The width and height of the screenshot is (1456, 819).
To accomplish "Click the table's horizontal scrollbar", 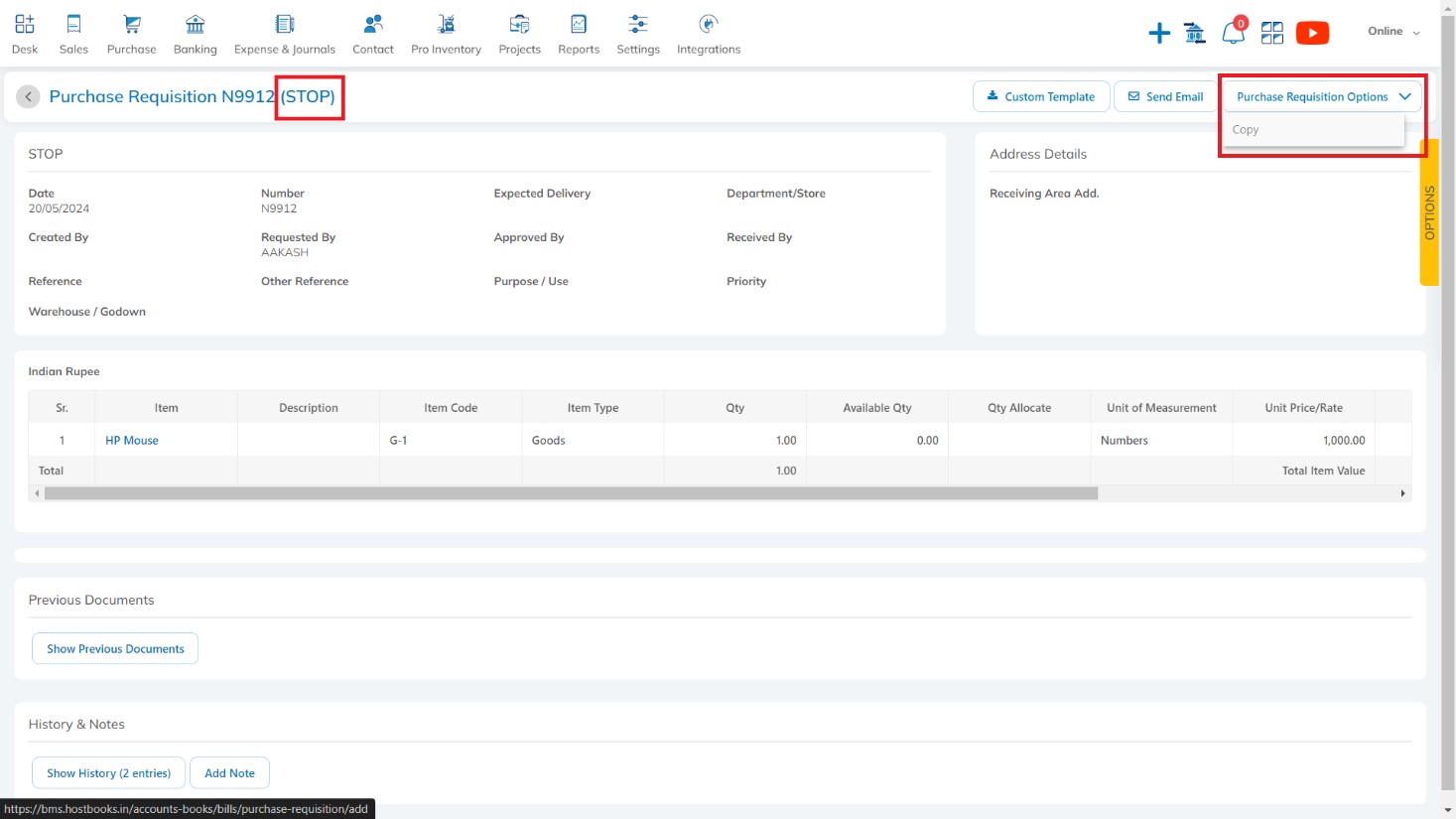I will click(x=571, y=493).
